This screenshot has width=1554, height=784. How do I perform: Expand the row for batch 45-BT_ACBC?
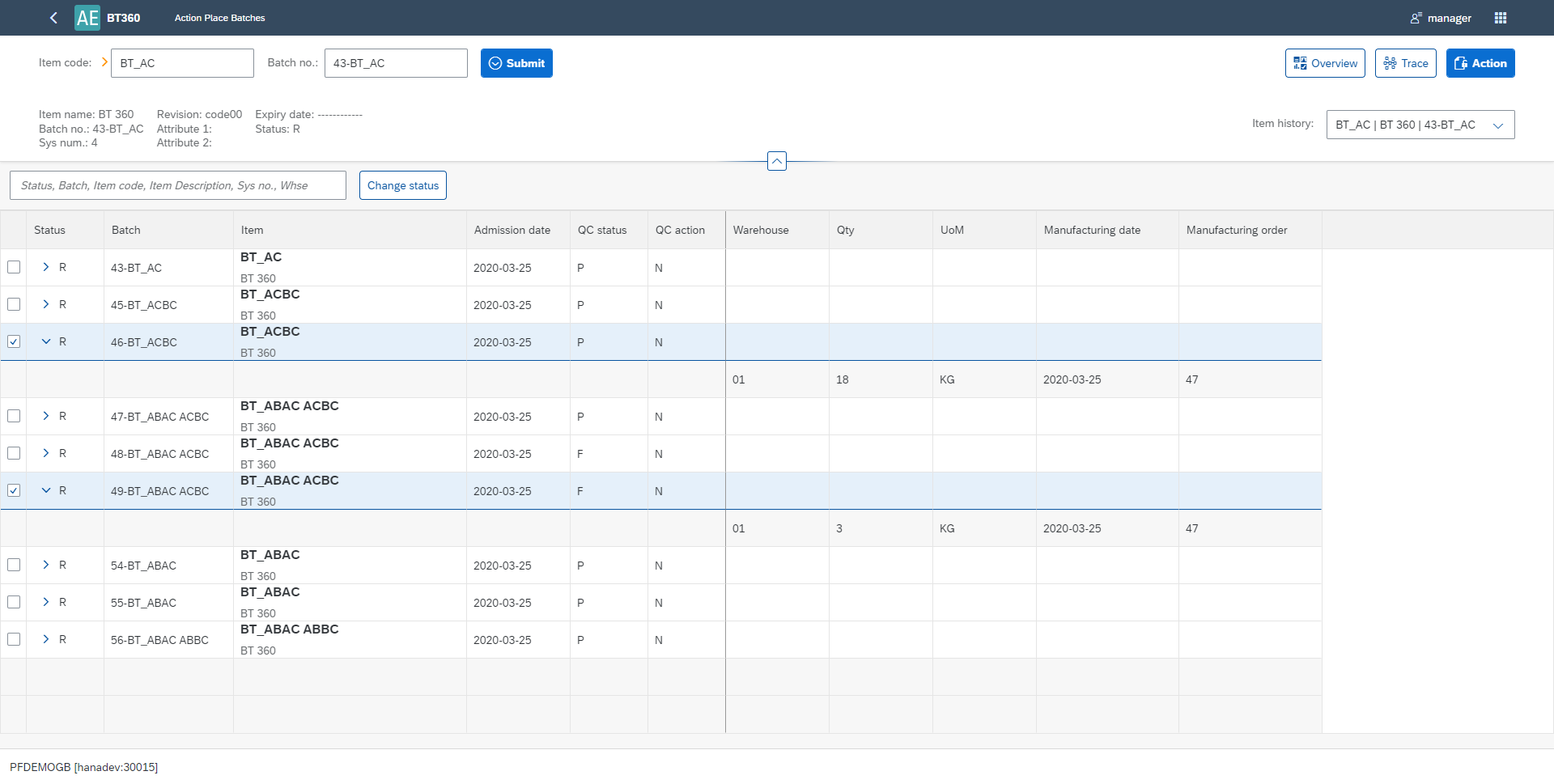pyautogui.click(x=46, y=304)
